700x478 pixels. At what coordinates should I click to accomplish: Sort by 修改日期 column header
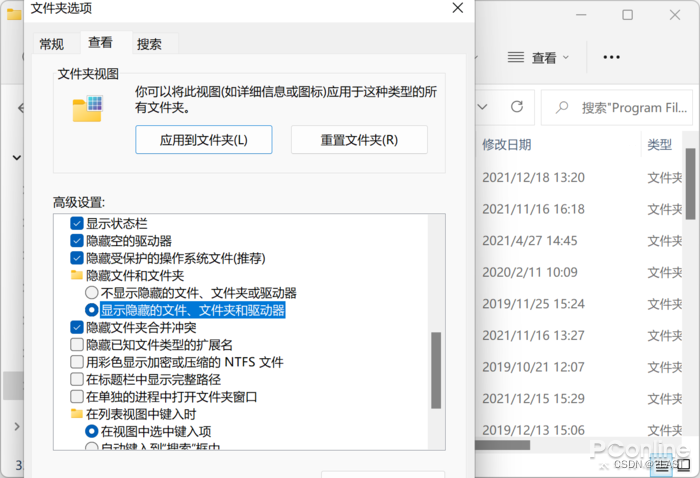click(507, 145)
